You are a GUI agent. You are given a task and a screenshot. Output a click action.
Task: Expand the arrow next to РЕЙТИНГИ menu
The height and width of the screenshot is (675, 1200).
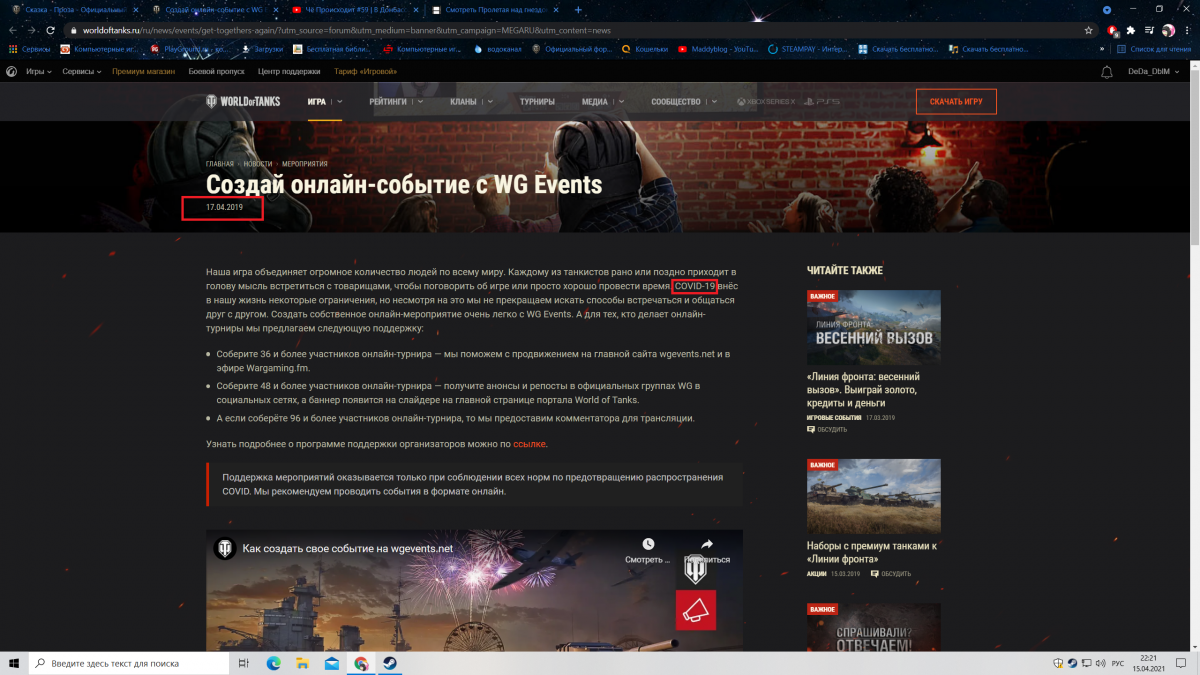[x=420, y=101]
